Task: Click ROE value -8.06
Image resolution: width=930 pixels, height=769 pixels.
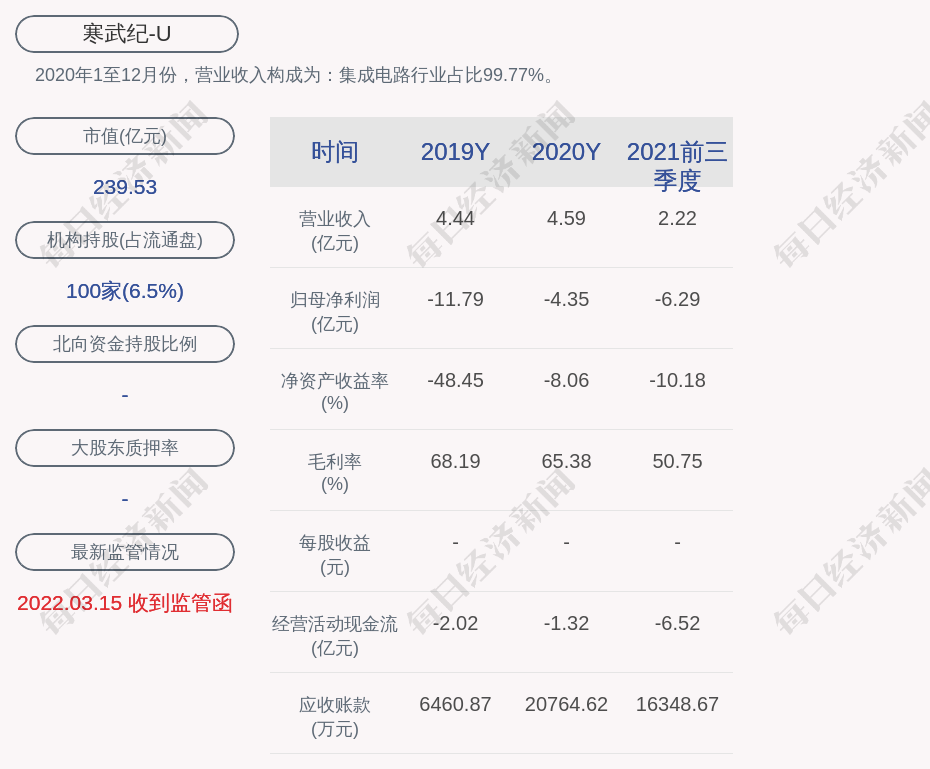Action: [566, 380]
